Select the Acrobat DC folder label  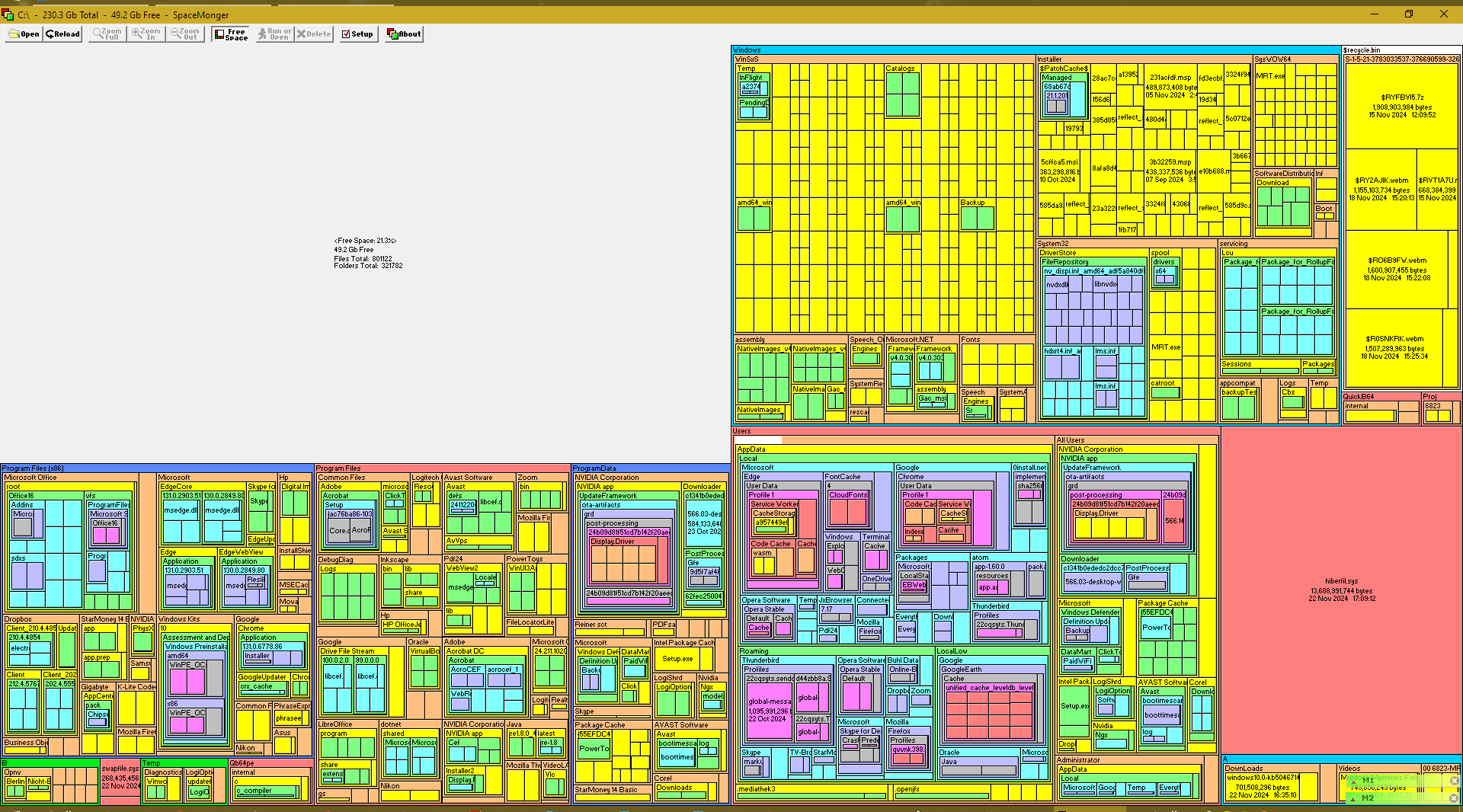(x=465, y=651)
